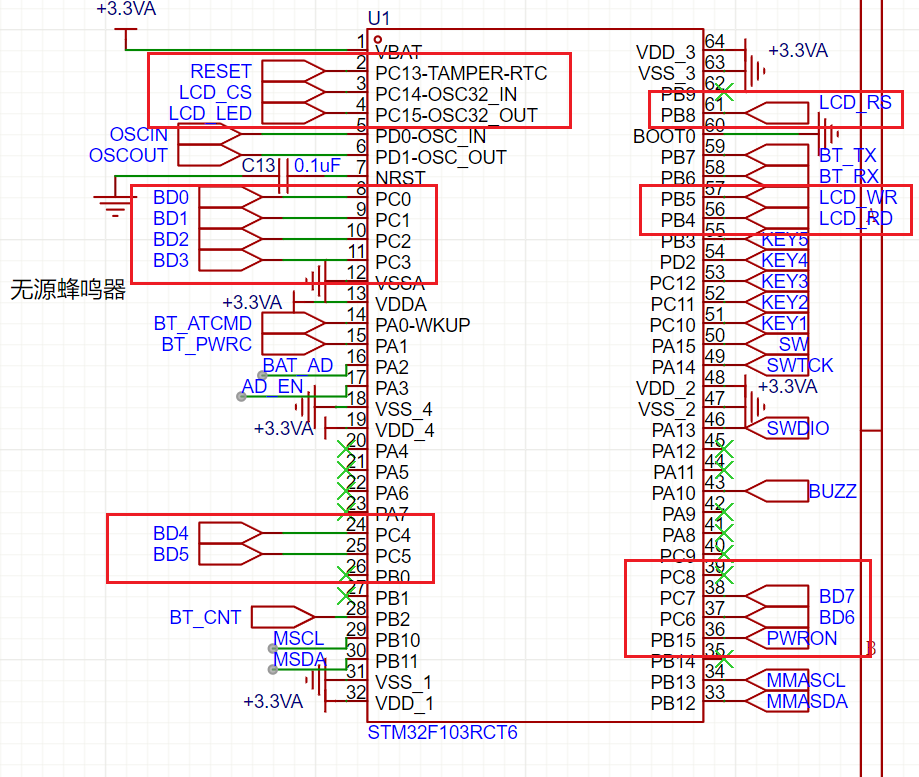Select the LCD_RD net label

pos(856,219)
